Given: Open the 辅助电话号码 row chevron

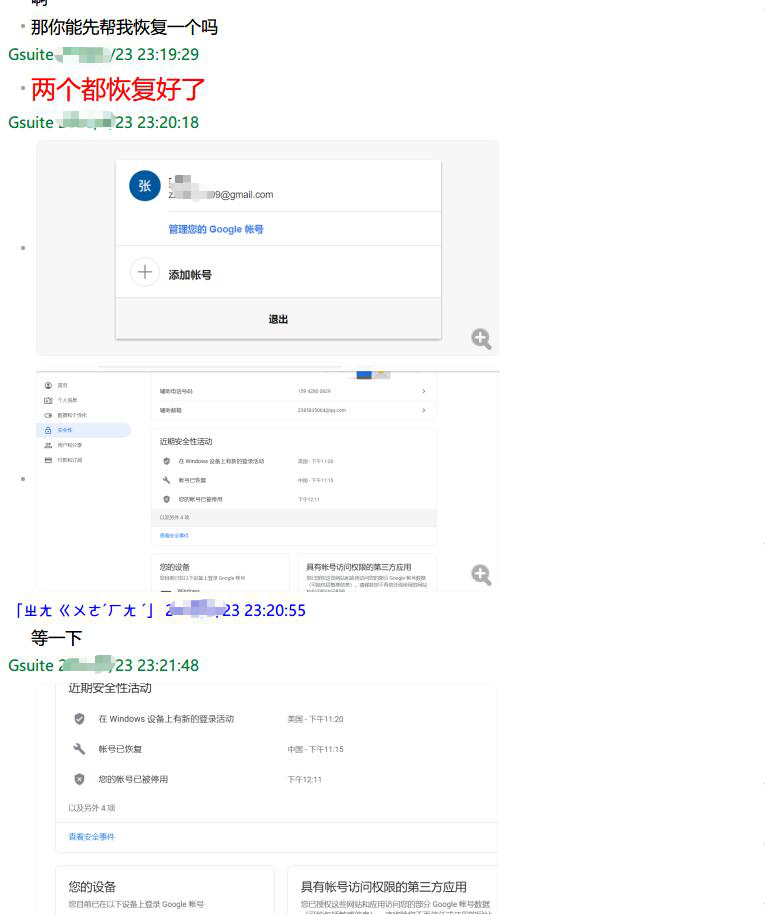Looking at the screenshot, I should (424, 391).
